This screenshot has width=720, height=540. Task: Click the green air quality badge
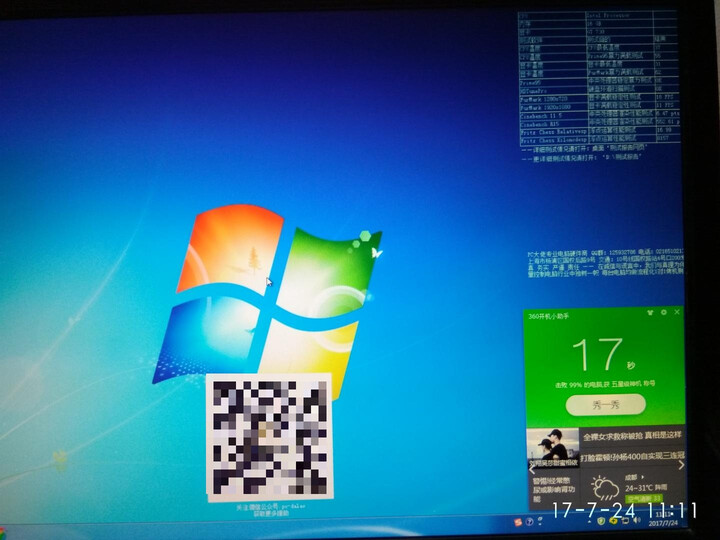click(643, 498)
